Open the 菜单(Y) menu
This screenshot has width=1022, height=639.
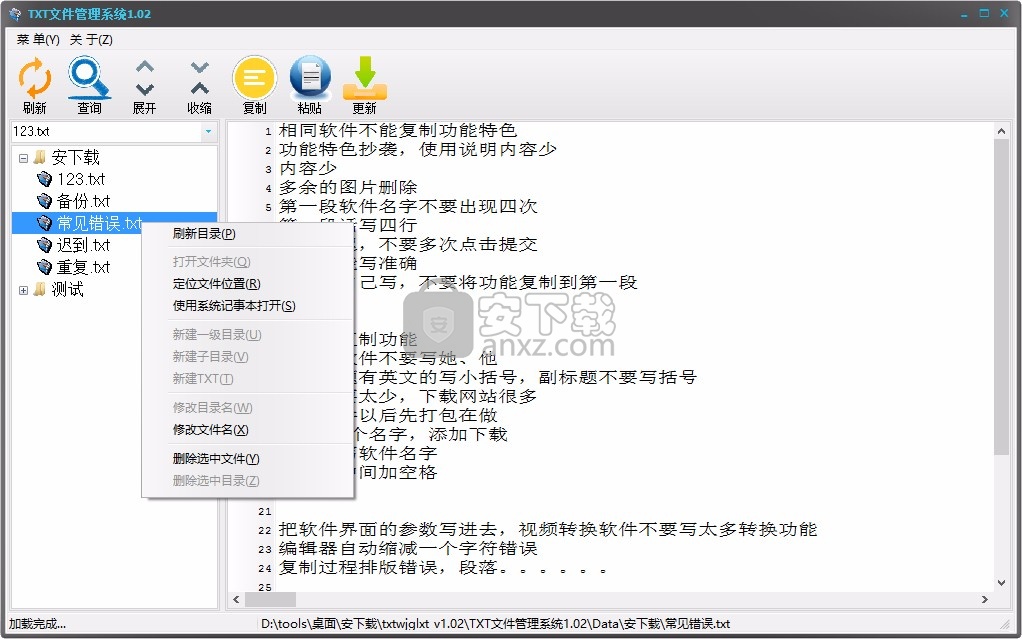point(38,40)
